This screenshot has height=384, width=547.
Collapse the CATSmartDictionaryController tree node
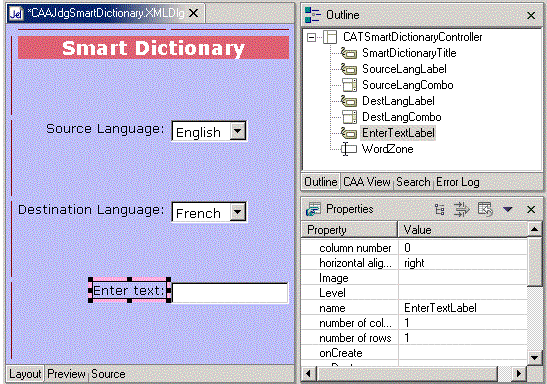(311, 37)
